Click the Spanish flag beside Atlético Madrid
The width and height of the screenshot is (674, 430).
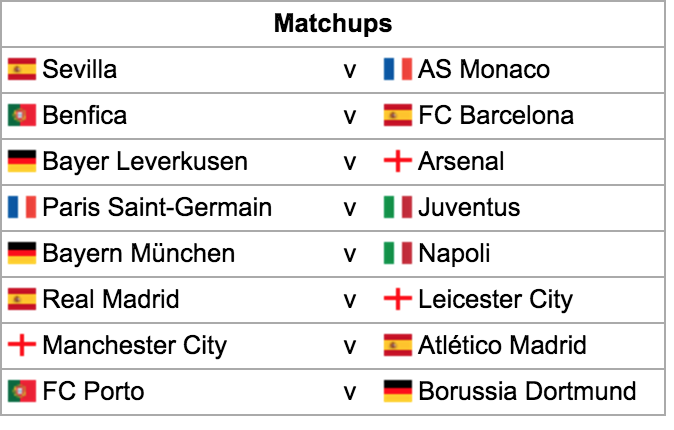(398, 346)
